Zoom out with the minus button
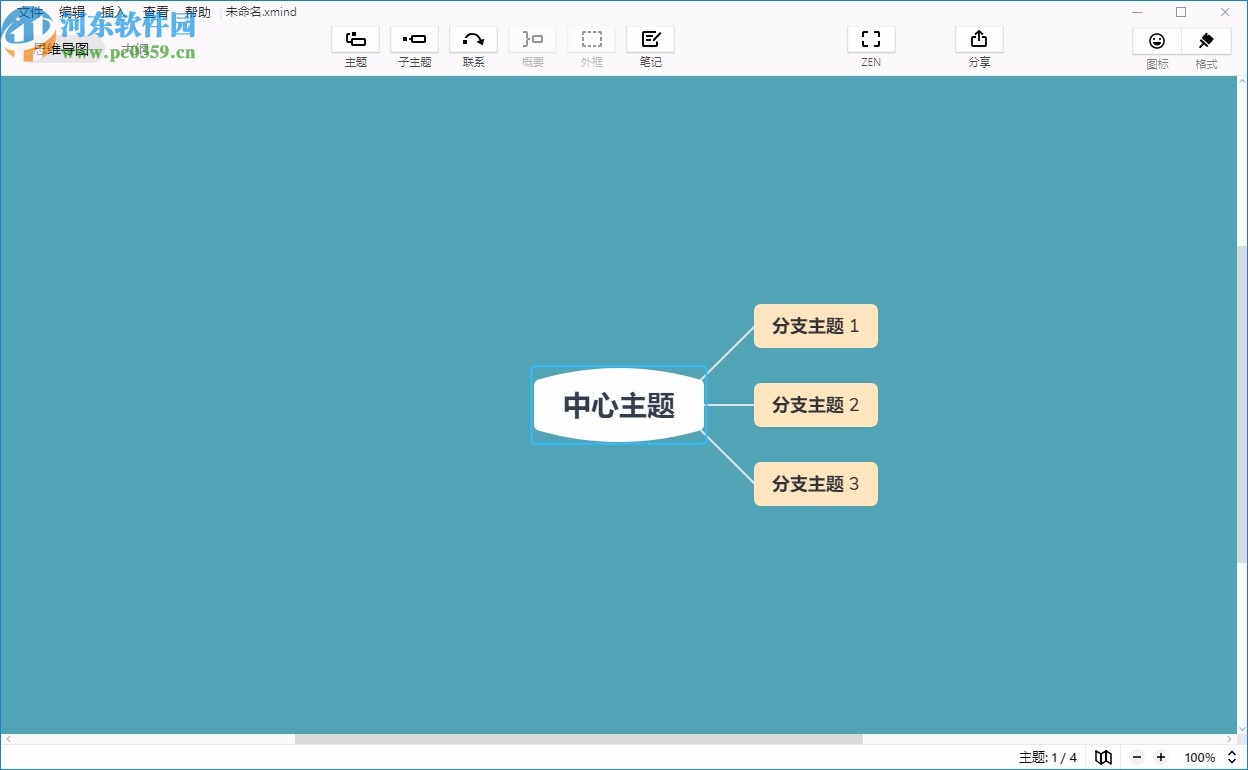This screenshot has width=1248, height=770. (x=1136, y=757)
